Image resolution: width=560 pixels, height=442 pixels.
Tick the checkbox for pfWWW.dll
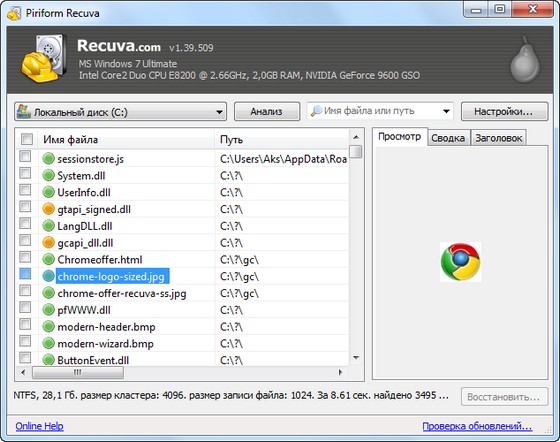coord(25,307)
